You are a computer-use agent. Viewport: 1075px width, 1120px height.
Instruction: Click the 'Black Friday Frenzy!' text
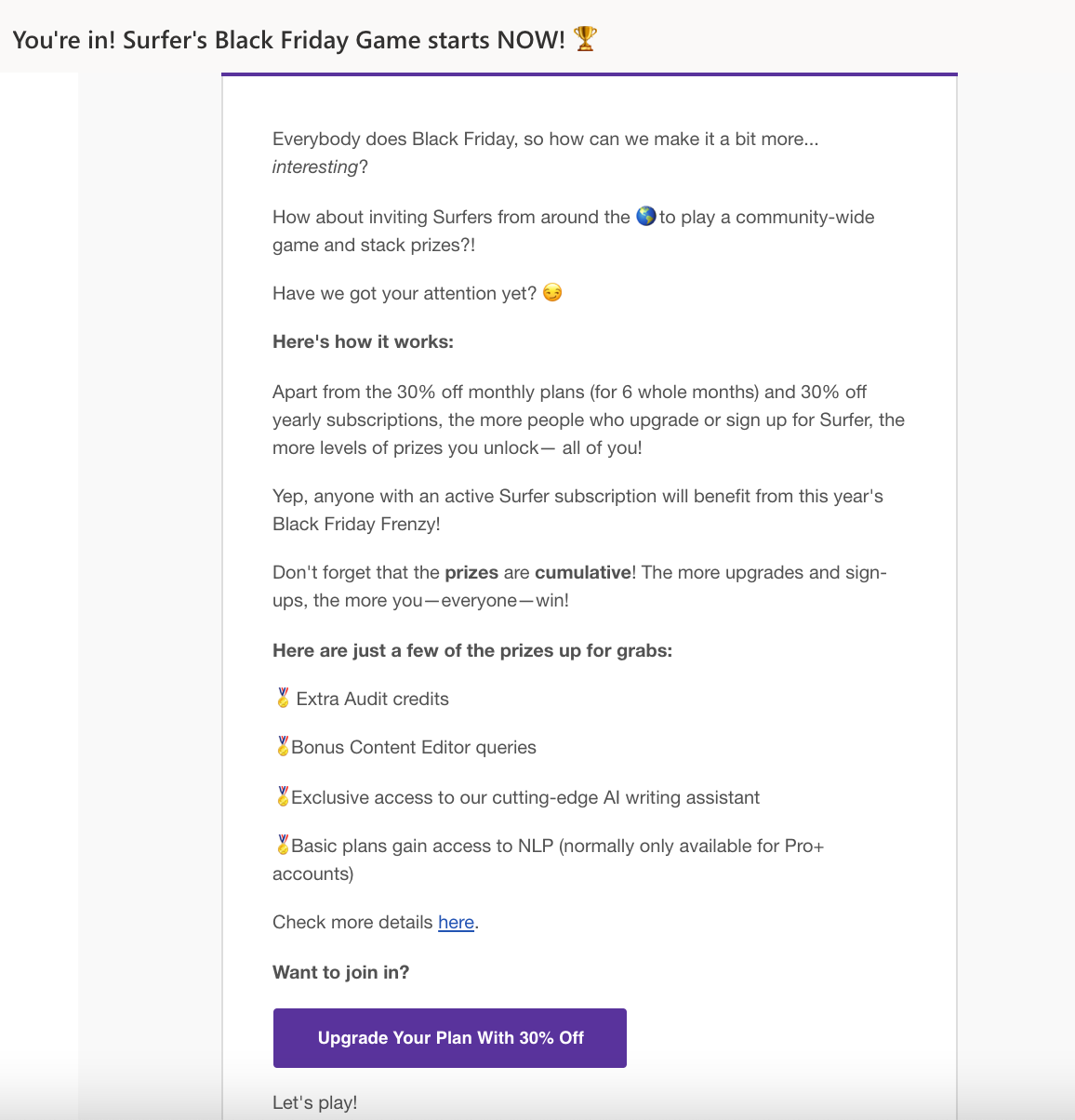[356, 524]
